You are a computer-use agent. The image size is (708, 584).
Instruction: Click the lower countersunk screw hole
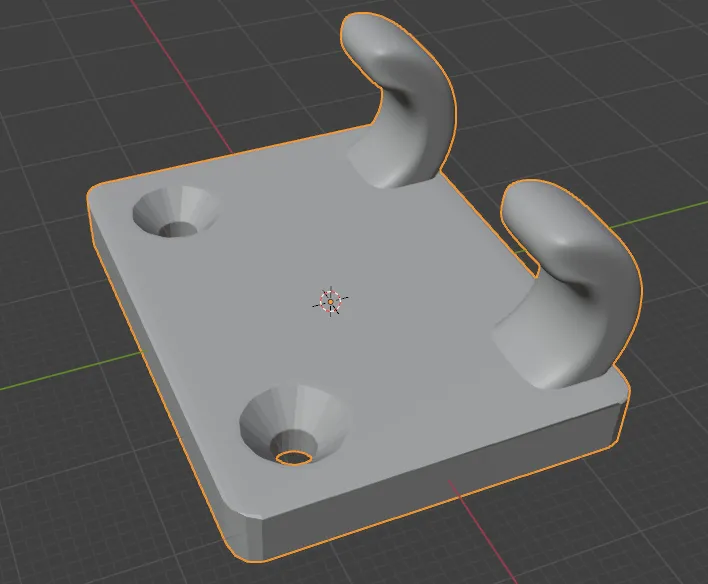(294, 425)
